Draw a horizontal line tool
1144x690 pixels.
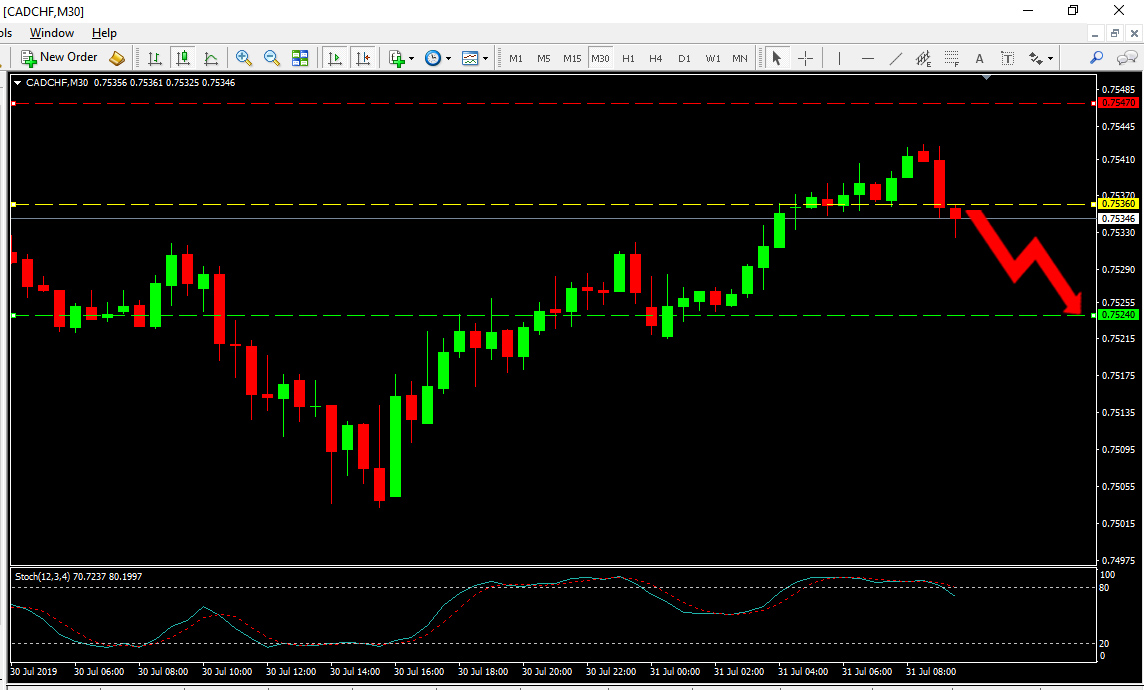pos(867,58)
